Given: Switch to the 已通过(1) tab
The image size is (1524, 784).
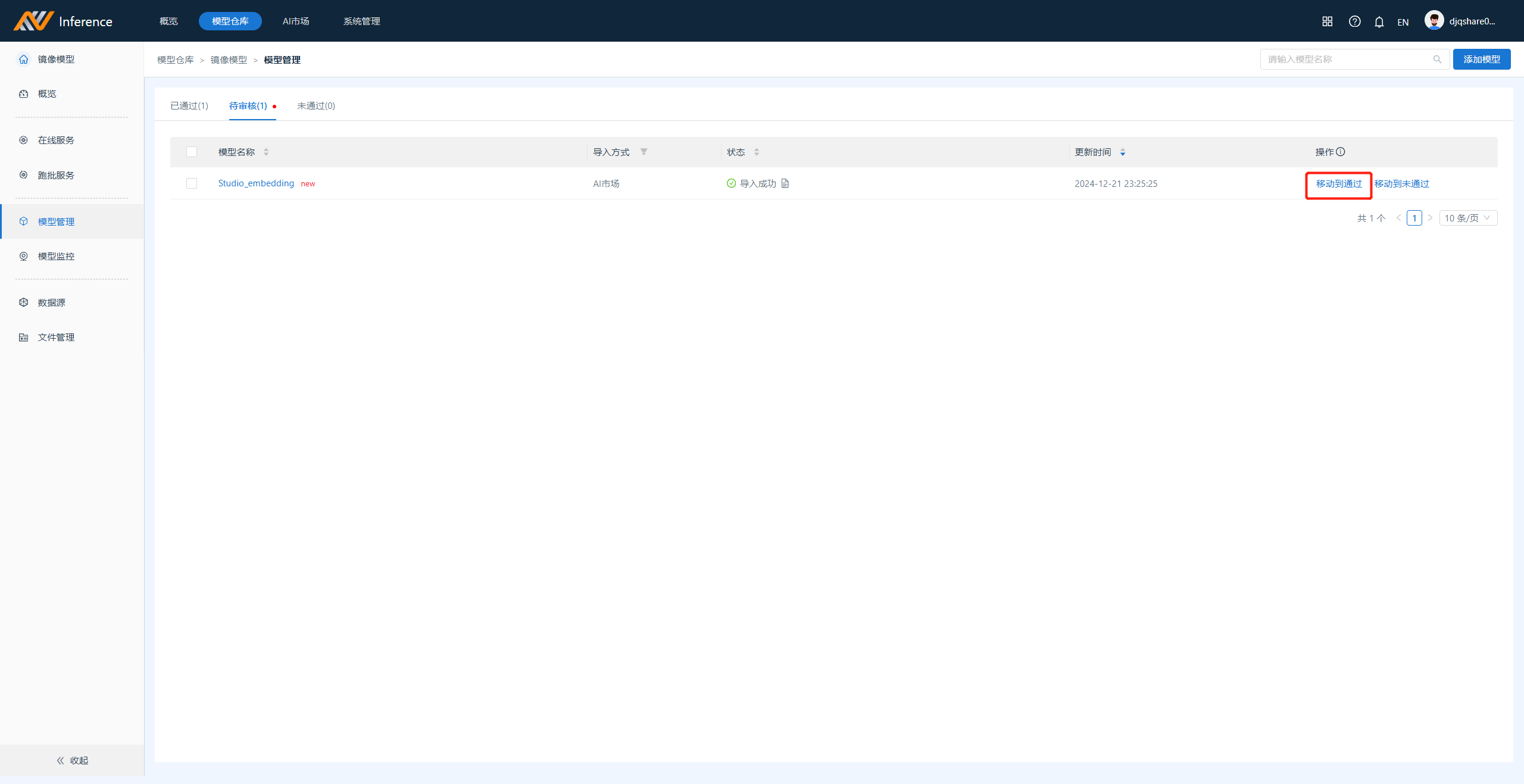Looking at the screenshot, I should [x=189, y=106].
